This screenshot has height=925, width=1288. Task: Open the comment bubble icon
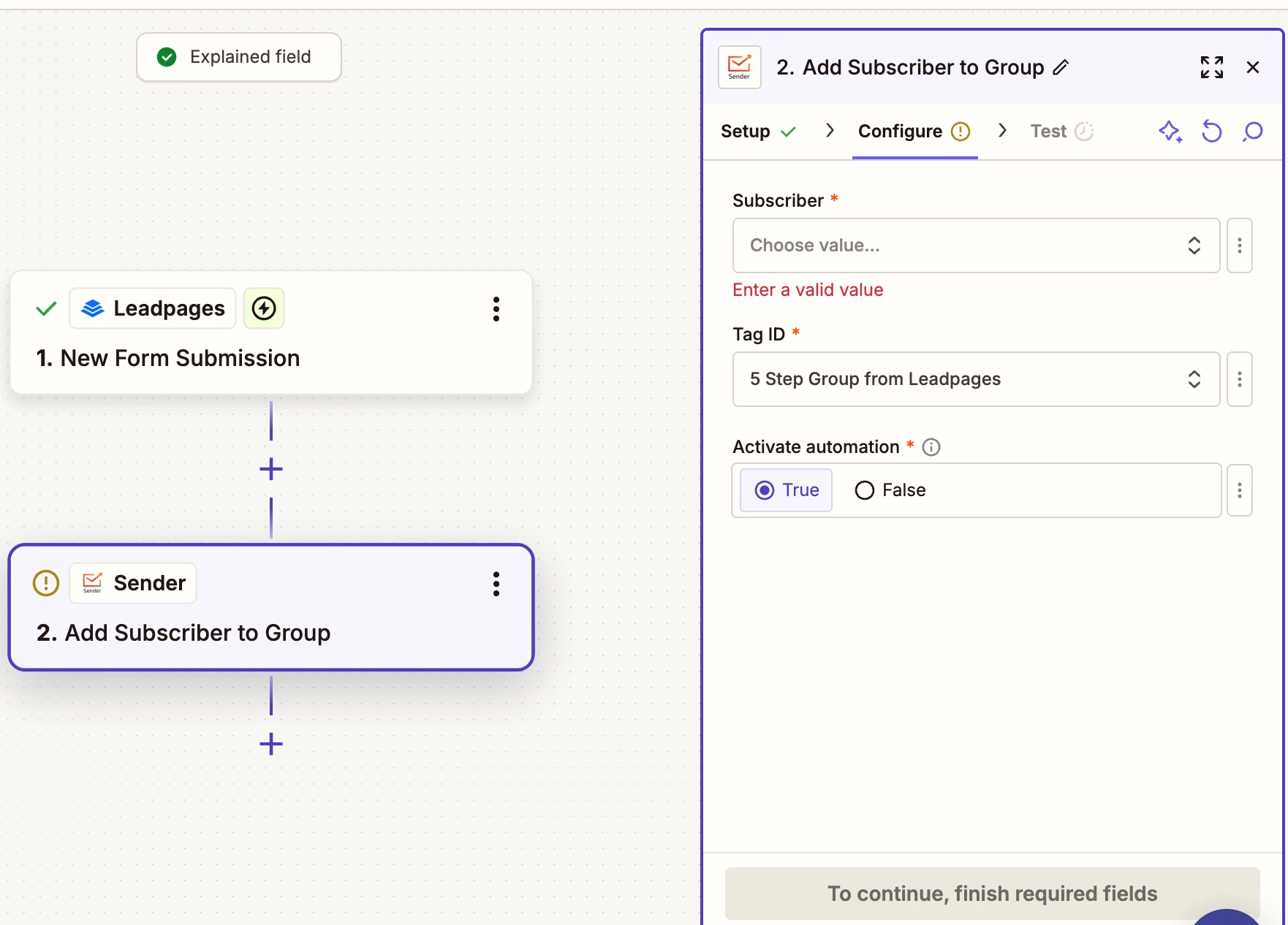tap(1253, 132)
